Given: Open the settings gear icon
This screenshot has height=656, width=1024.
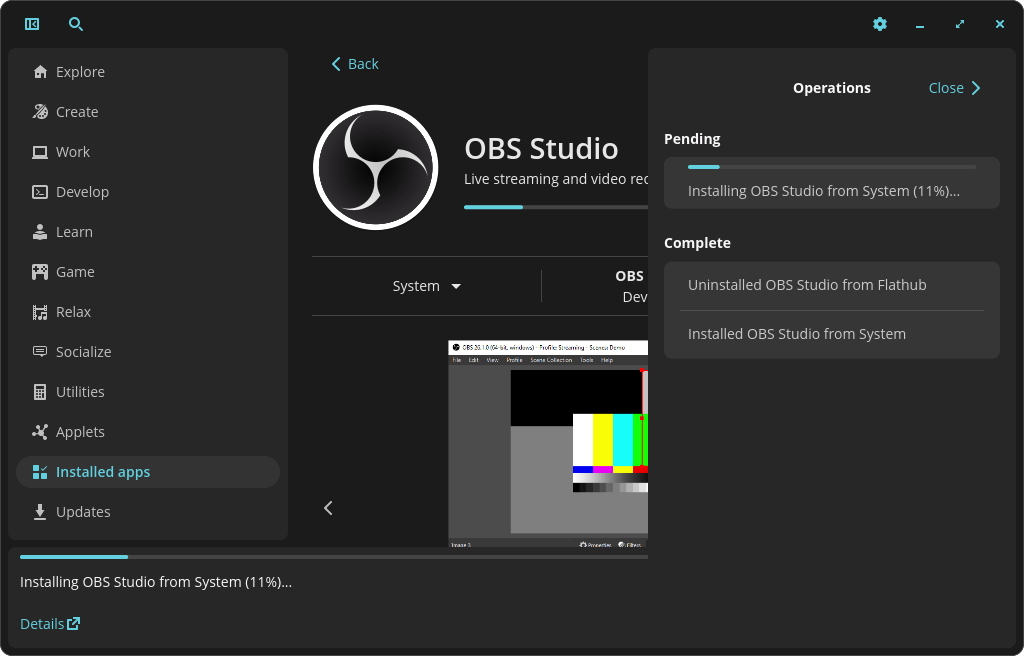Looking at the screenshot, I should pos(880,24).
